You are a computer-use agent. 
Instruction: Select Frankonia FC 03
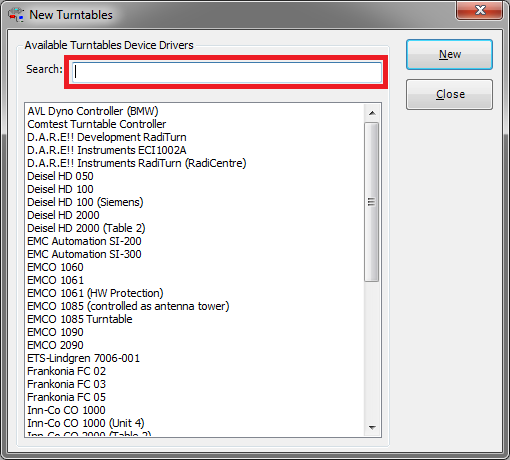tap(66, 384)
